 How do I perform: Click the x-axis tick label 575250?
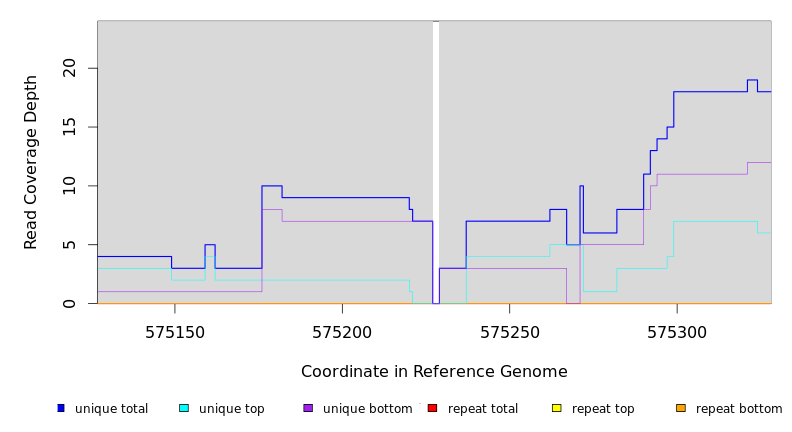coord(510,332)
